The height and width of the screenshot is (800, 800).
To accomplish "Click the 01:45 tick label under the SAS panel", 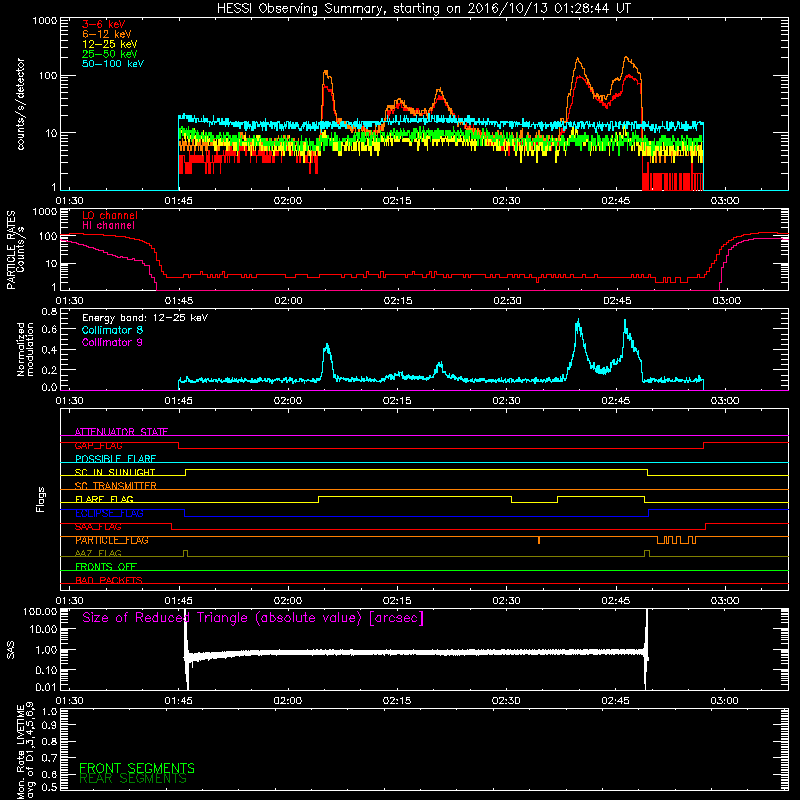I will (x=179, y=701).
